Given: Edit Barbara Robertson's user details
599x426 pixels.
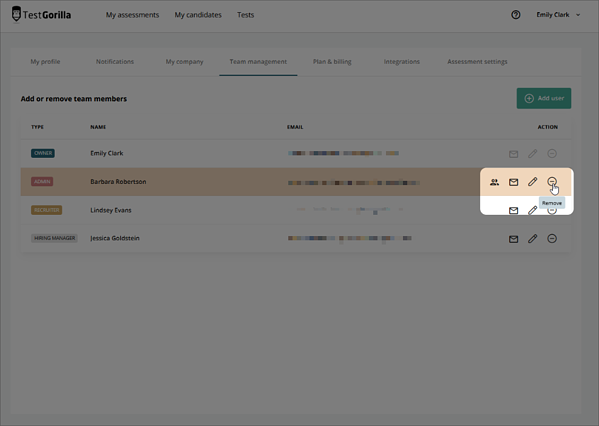Looking at the screenshot, I should 533,181.
